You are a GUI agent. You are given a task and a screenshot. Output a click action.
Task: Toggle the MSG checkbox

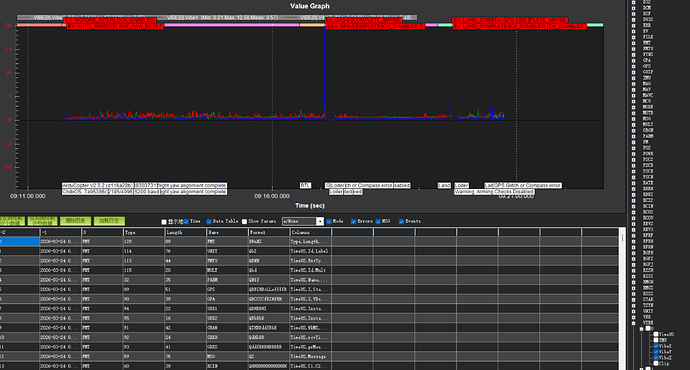point(378,221)
